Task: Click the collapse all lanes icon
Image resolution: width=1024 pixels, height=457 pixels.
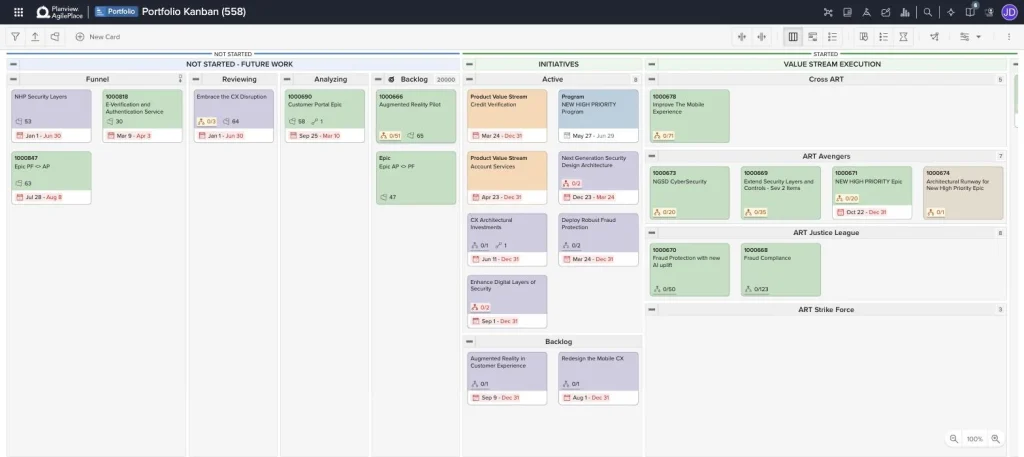Action: (x=742, y=37)
